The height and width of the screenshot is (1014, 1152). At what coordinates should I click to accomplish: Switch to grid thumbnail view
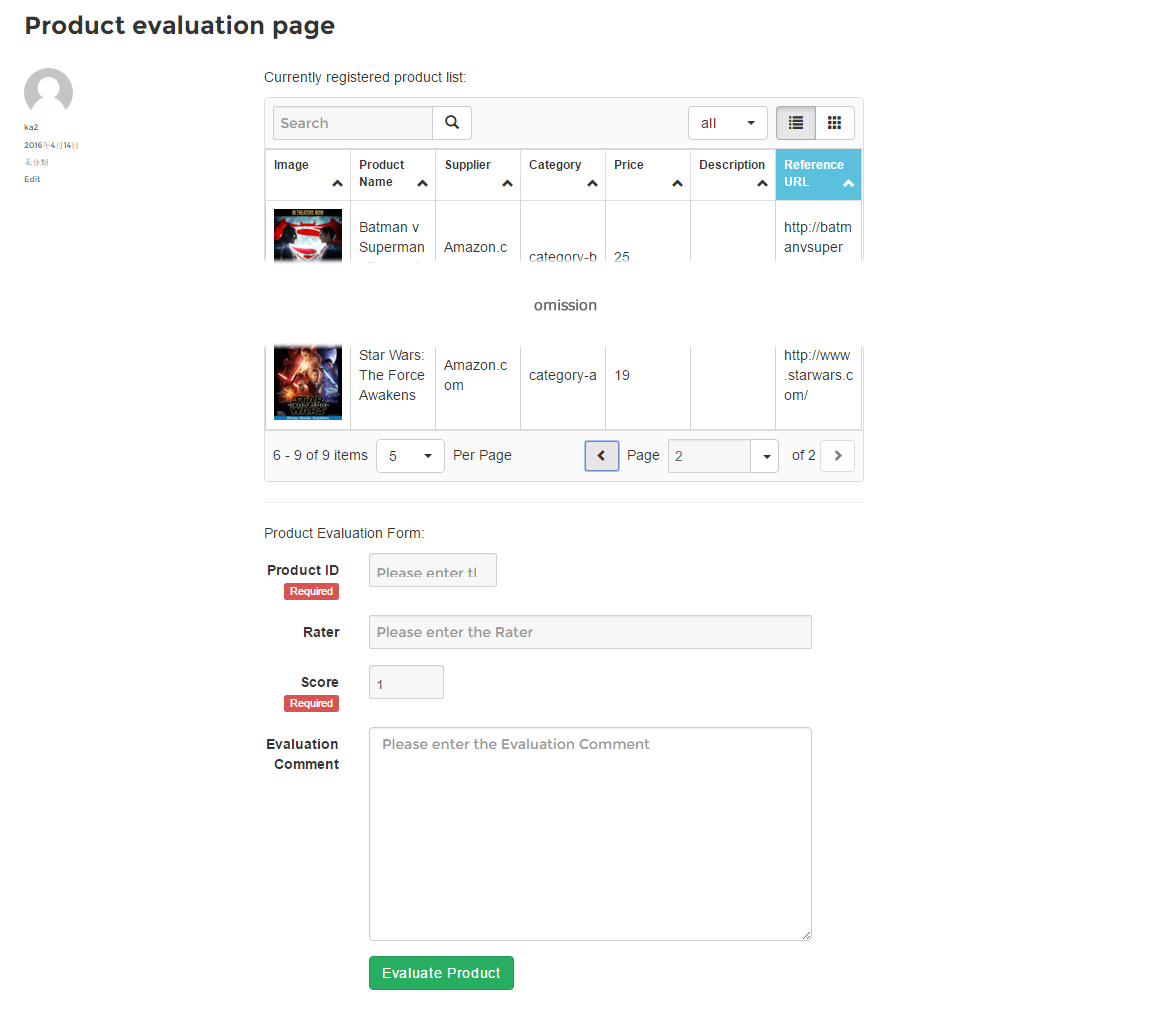pyautogui.click(x=835, y=123)
